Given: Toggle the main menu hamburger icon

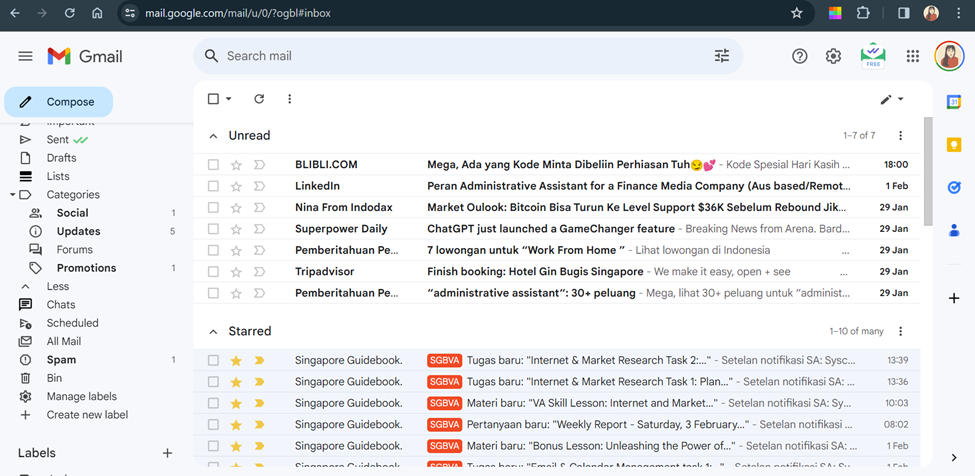Looking at the screenshot, I should pyautogui.click(x=26, y=56).
